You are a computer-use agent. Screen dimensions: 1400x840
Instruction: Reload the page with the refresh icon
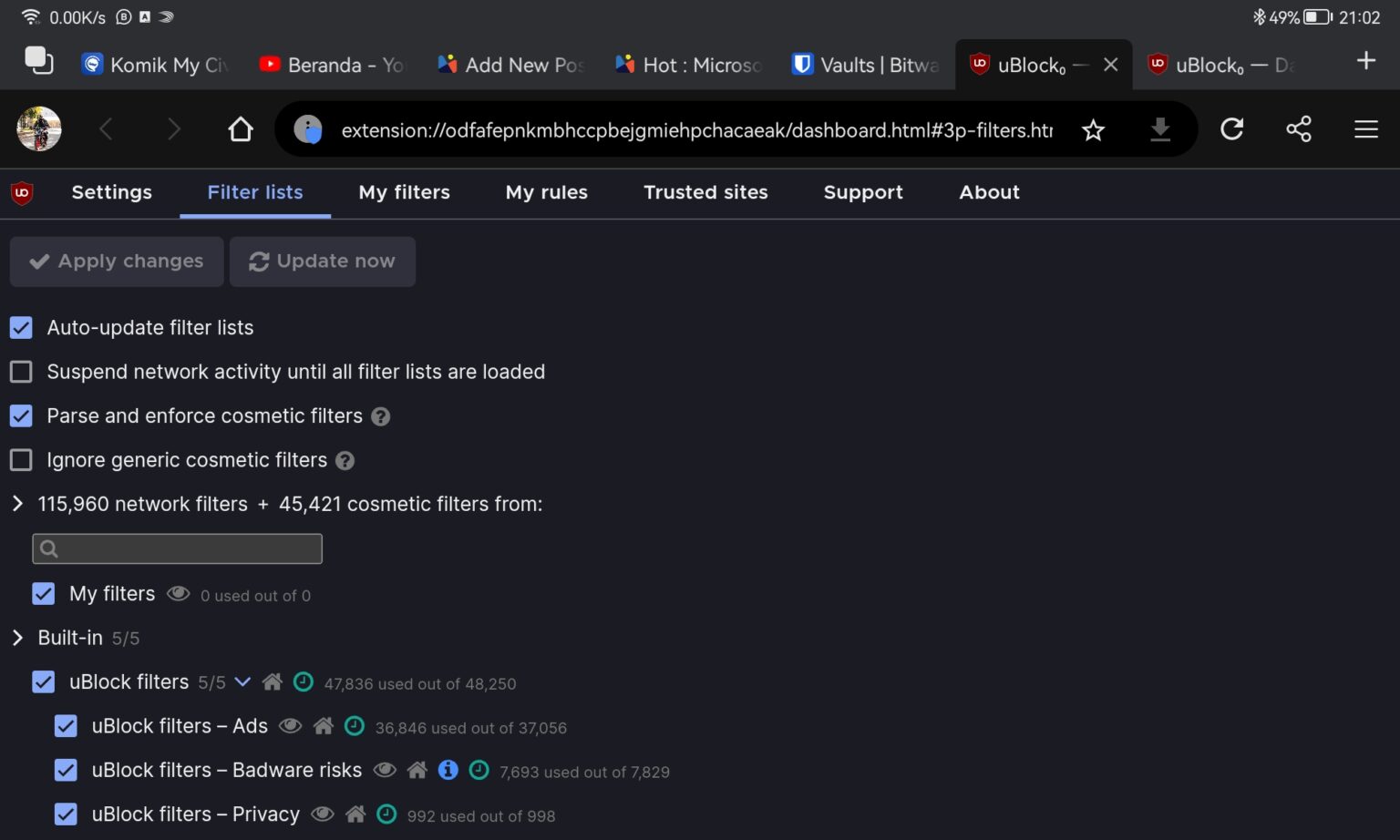(x=1231, y=129)
